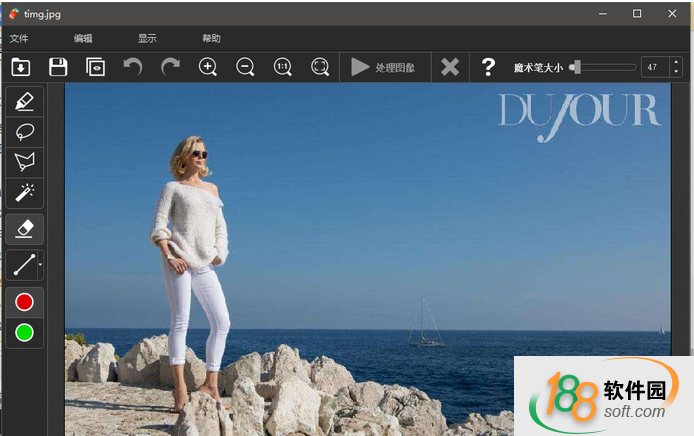Click the open image file icon
This screenshot has height=436, width=694.
[21, 67]
